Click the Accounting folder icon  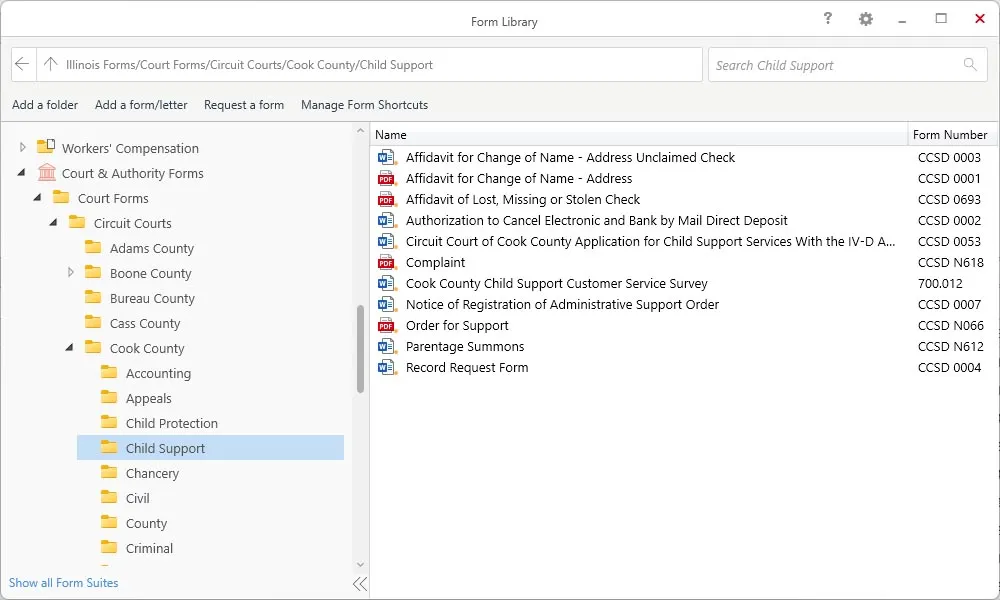(x=109, y=372)
